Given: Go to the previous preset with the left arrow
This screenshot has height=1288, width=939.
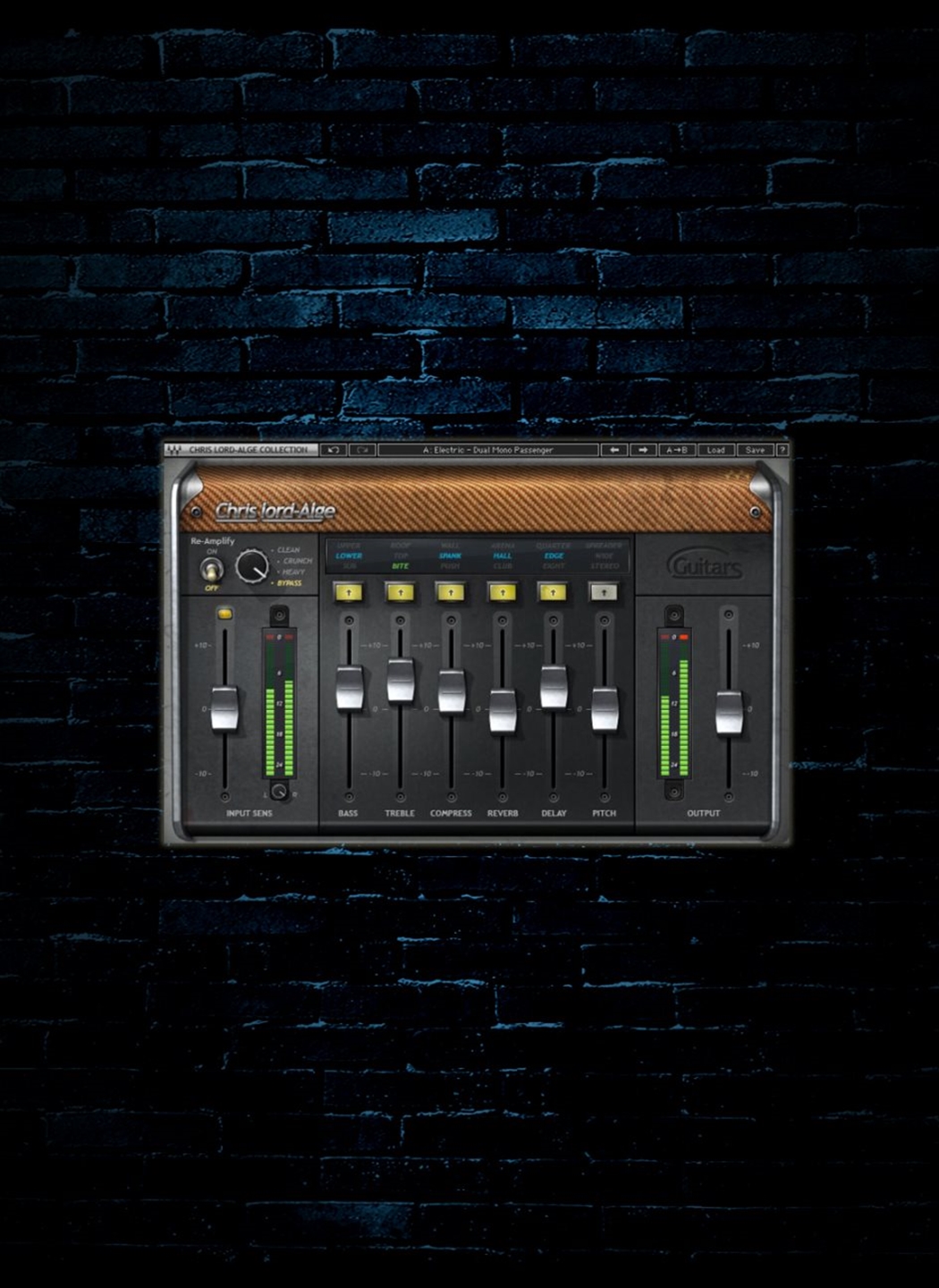Looking at the screenshot, I should coord(613,450).
